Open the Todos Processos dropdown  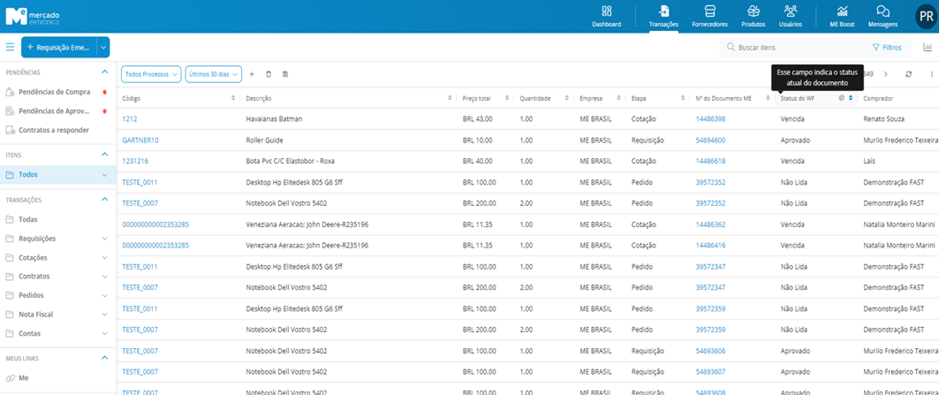point(151,74)
